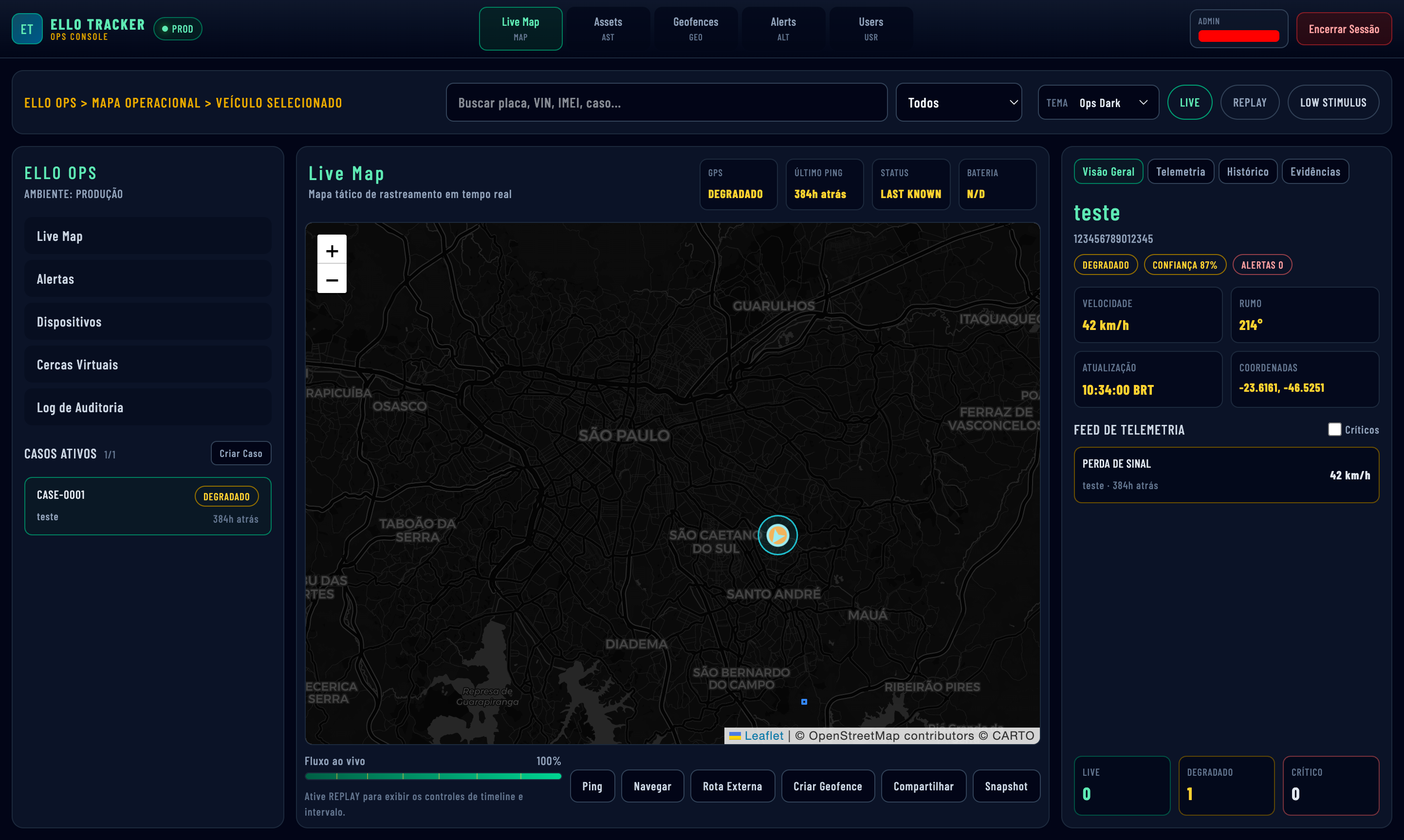Screen dimensions: 1404x840
Task: Open the CASE-0001 case card
Action: (x=148, y=506)
